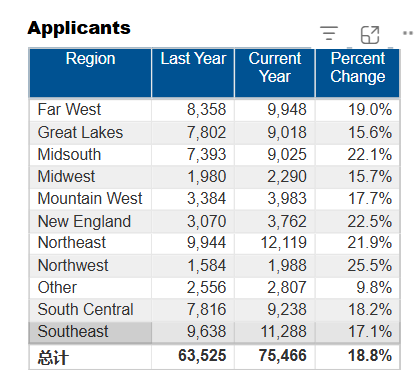The image size is (414, 384).
Task: Click the focus mode expand icon
Action: tap(370, 35)
